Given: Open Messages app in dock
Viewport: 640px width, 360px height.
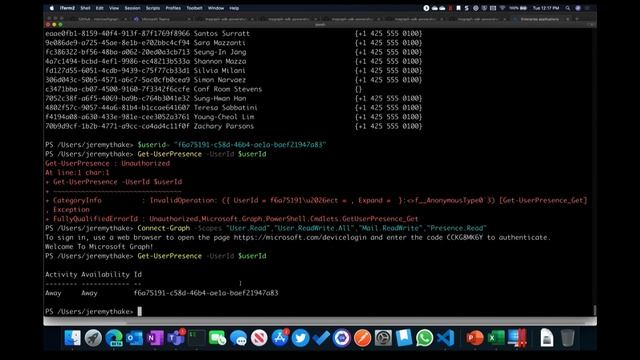Looking at the screenshot, I should coord(238,338).
